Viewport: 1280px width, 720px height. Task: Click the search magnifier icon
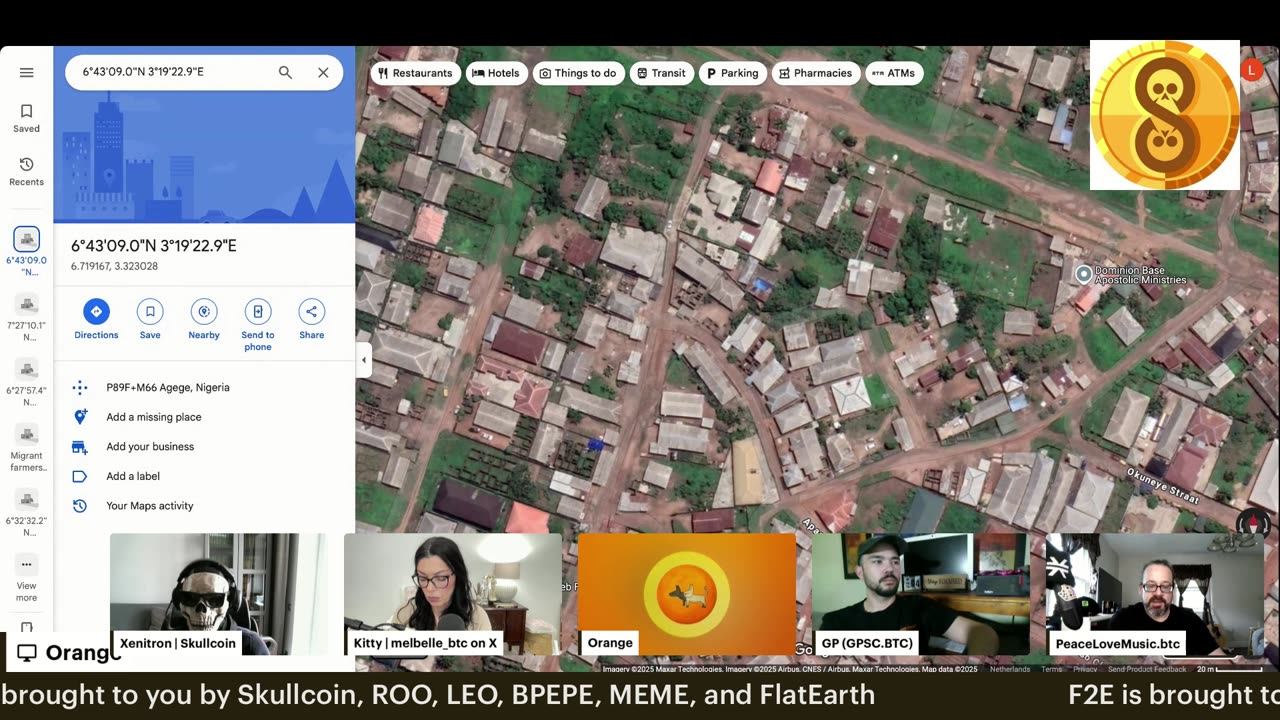285,72
